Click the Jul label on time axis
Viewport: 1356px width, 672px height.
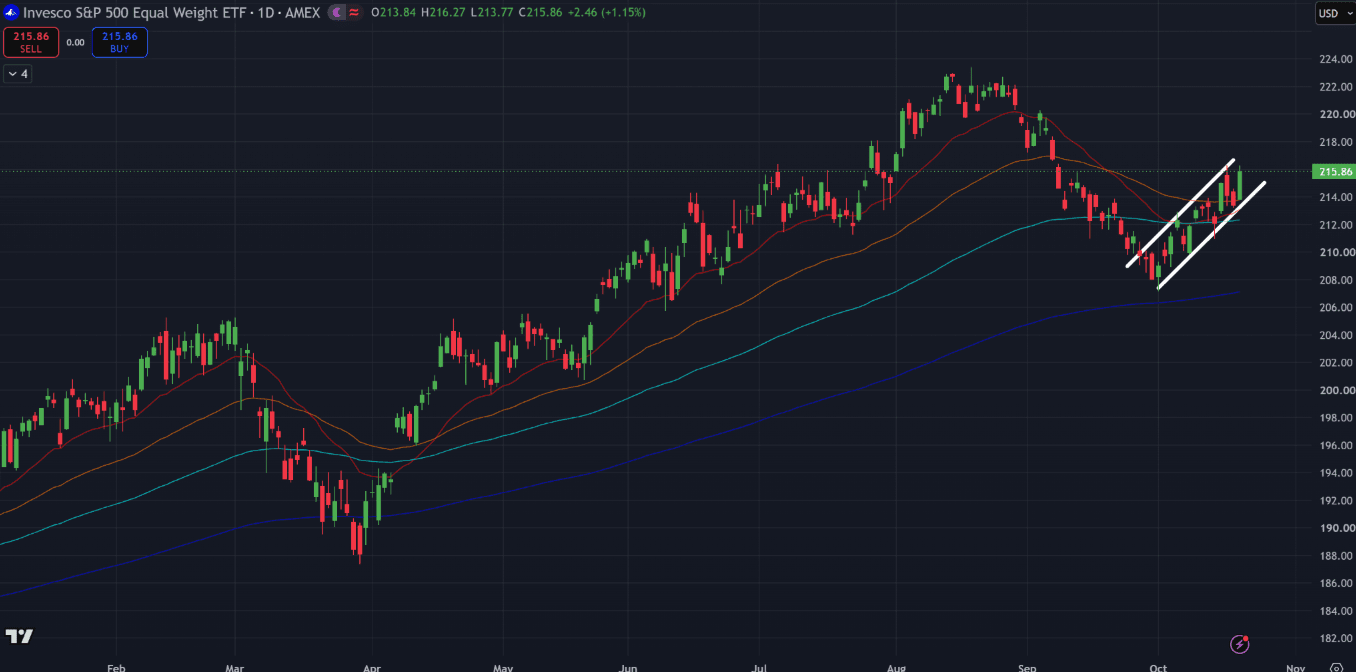coord(760,666)
